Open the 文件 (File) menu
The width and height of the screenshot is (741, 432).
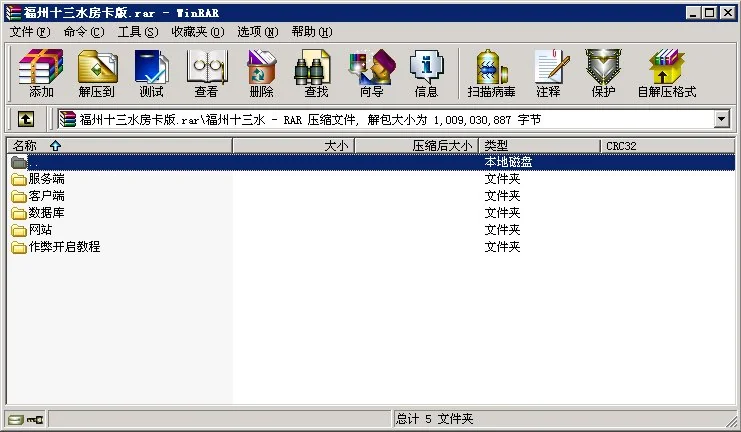(30, 32)
